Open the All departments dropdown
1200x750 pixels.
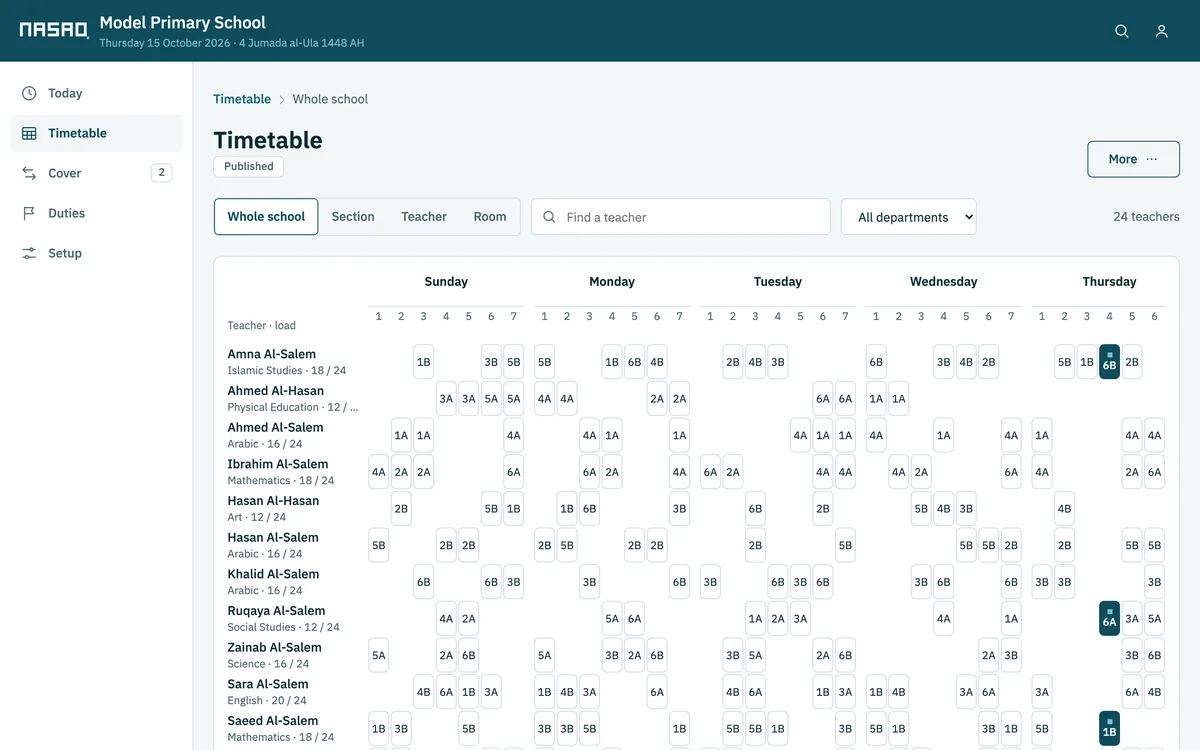click(x=909, y=217)
